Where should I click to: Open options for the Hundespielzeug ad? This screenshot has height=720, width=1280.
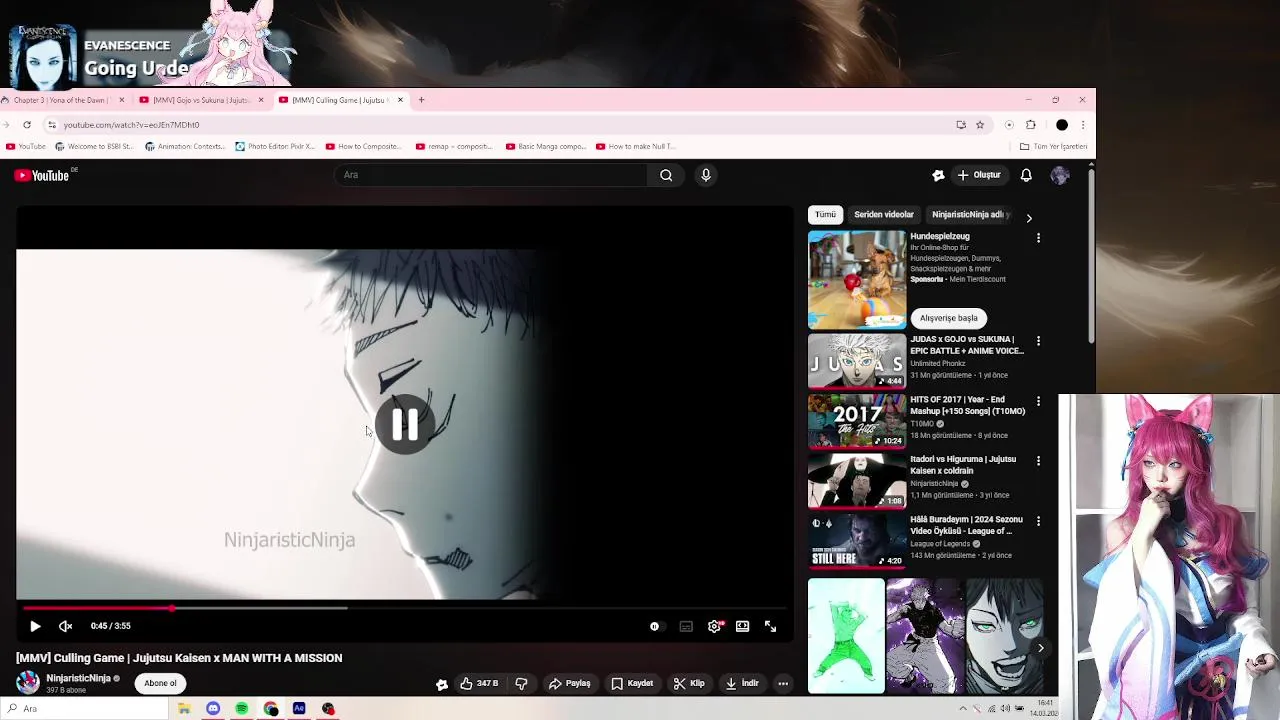pyautogui.click(x=1038, y=238)
